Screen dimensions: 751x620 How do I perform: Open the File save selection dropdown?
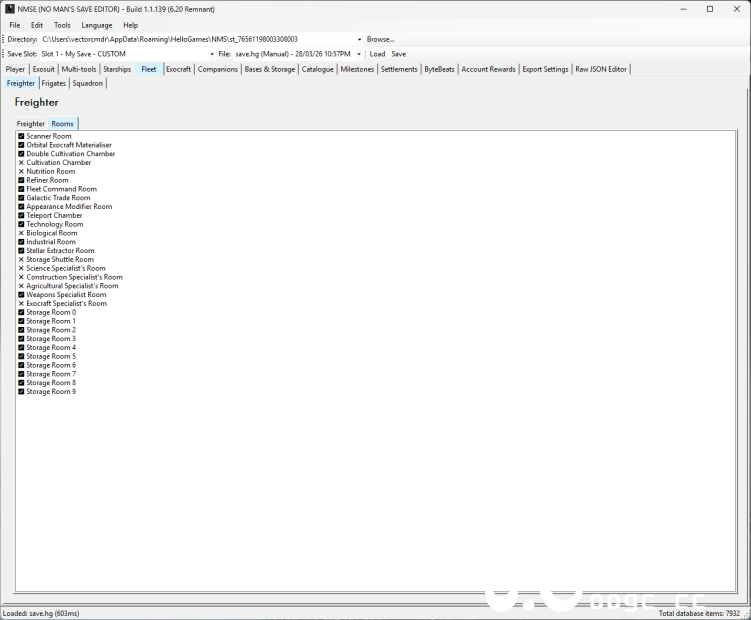pyautogui.click(x=359, y=54)
